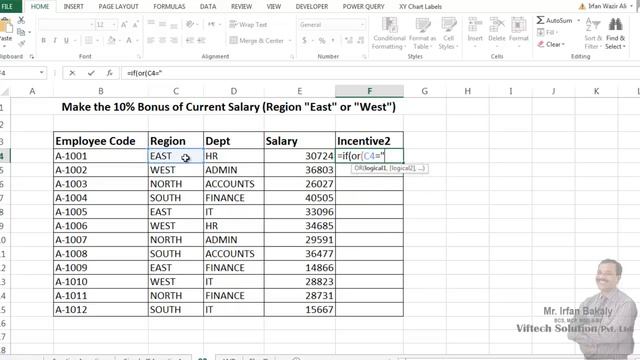Click the Cut scissors icon

pyautogui.click(x=21, y=20)
